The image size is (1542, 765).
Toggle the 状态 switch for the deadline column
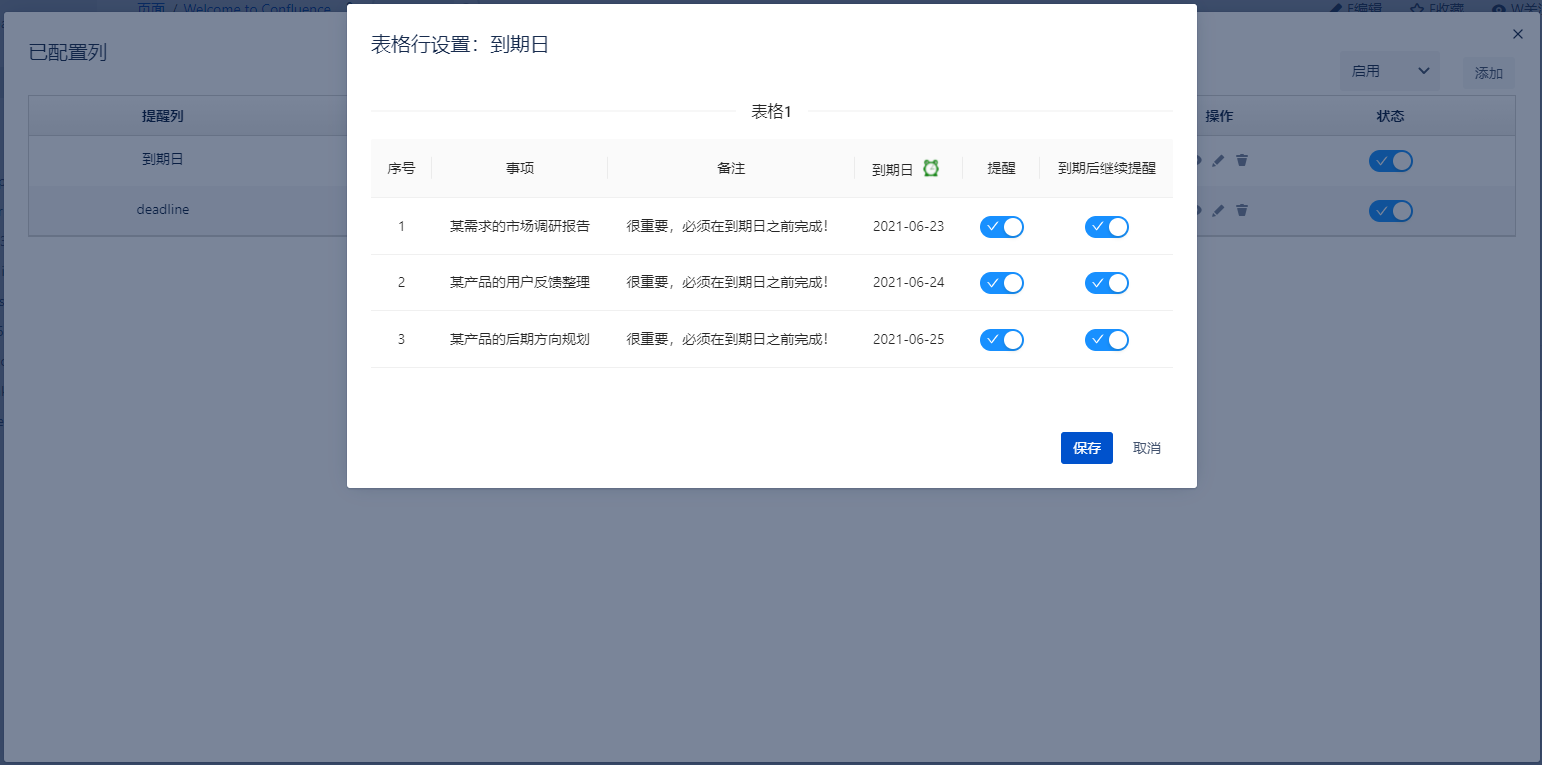click(1390, 211)
